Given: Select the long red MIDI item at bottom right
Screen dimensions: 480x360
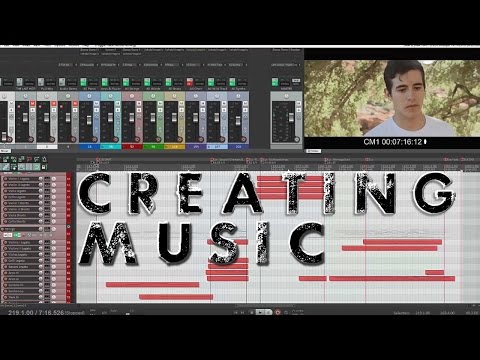Looking at the screenshot, I should click(x=392, y=278).
